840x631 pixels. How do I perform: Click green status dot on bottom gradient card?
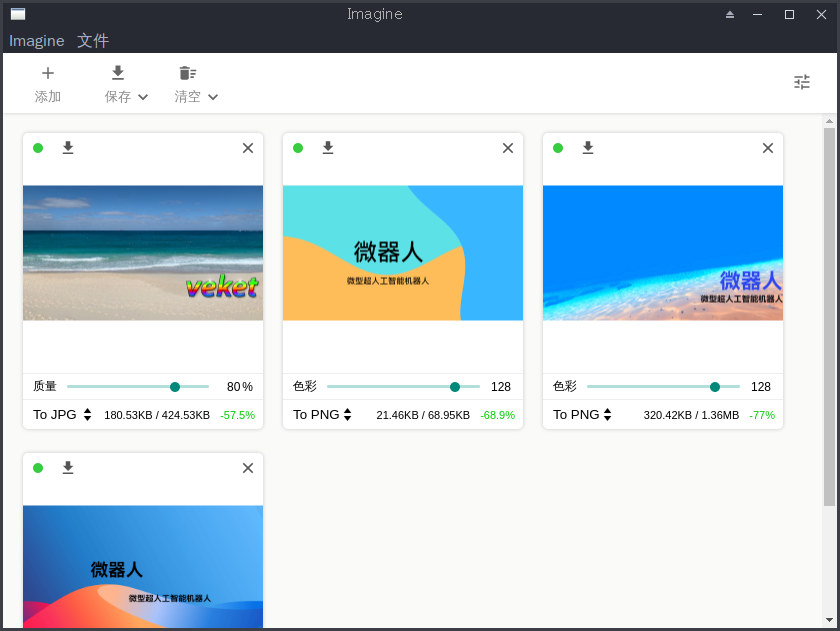point(38,468)
